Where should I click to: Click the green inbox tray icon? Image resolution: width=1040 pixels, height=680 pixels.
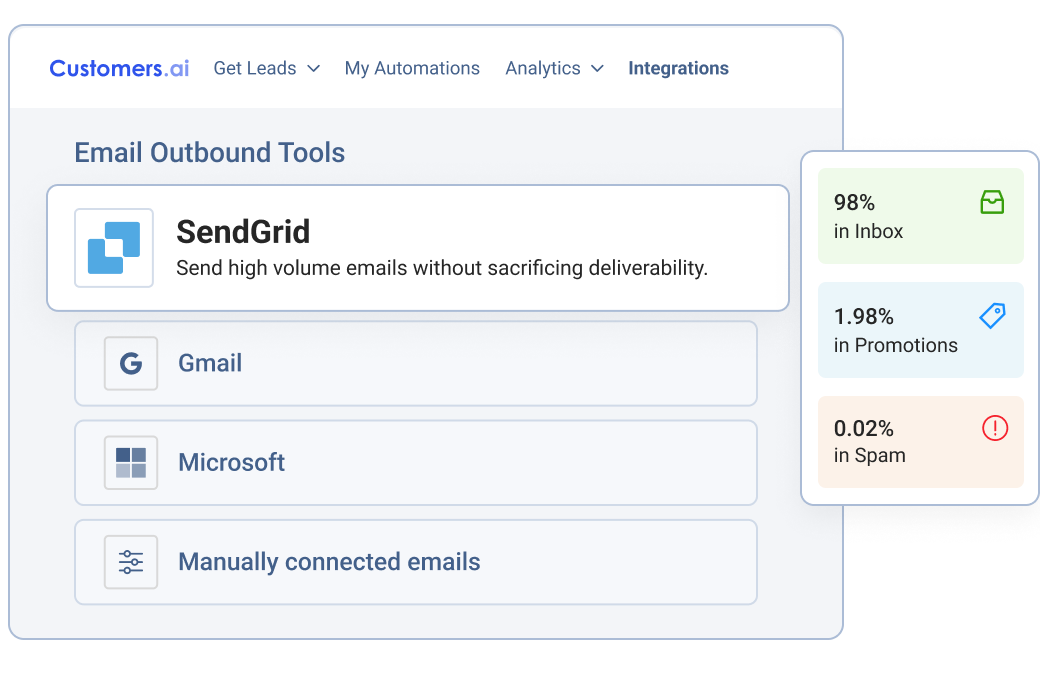pos(992,203)
